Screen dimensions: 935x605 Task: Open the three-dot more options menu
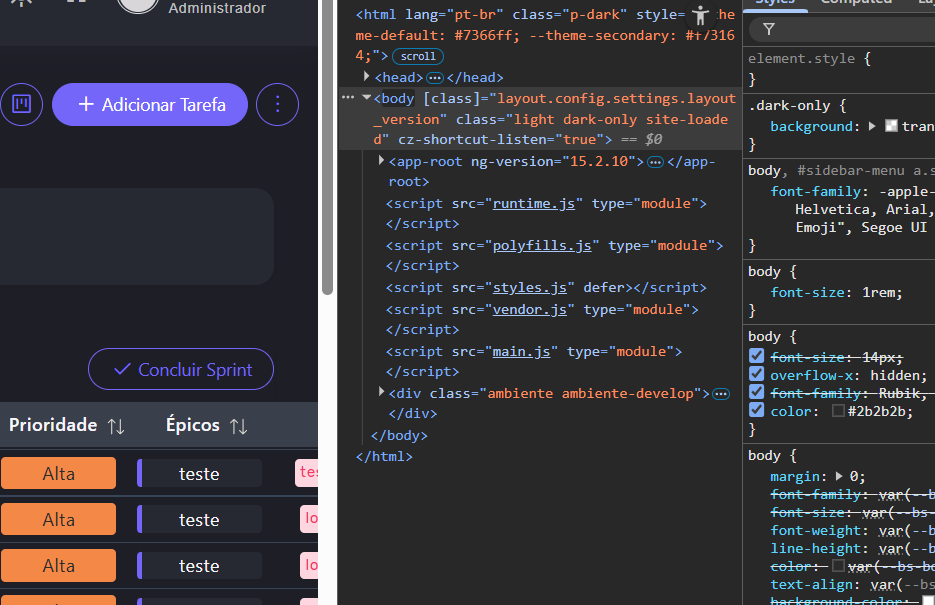tap(277, 104)
